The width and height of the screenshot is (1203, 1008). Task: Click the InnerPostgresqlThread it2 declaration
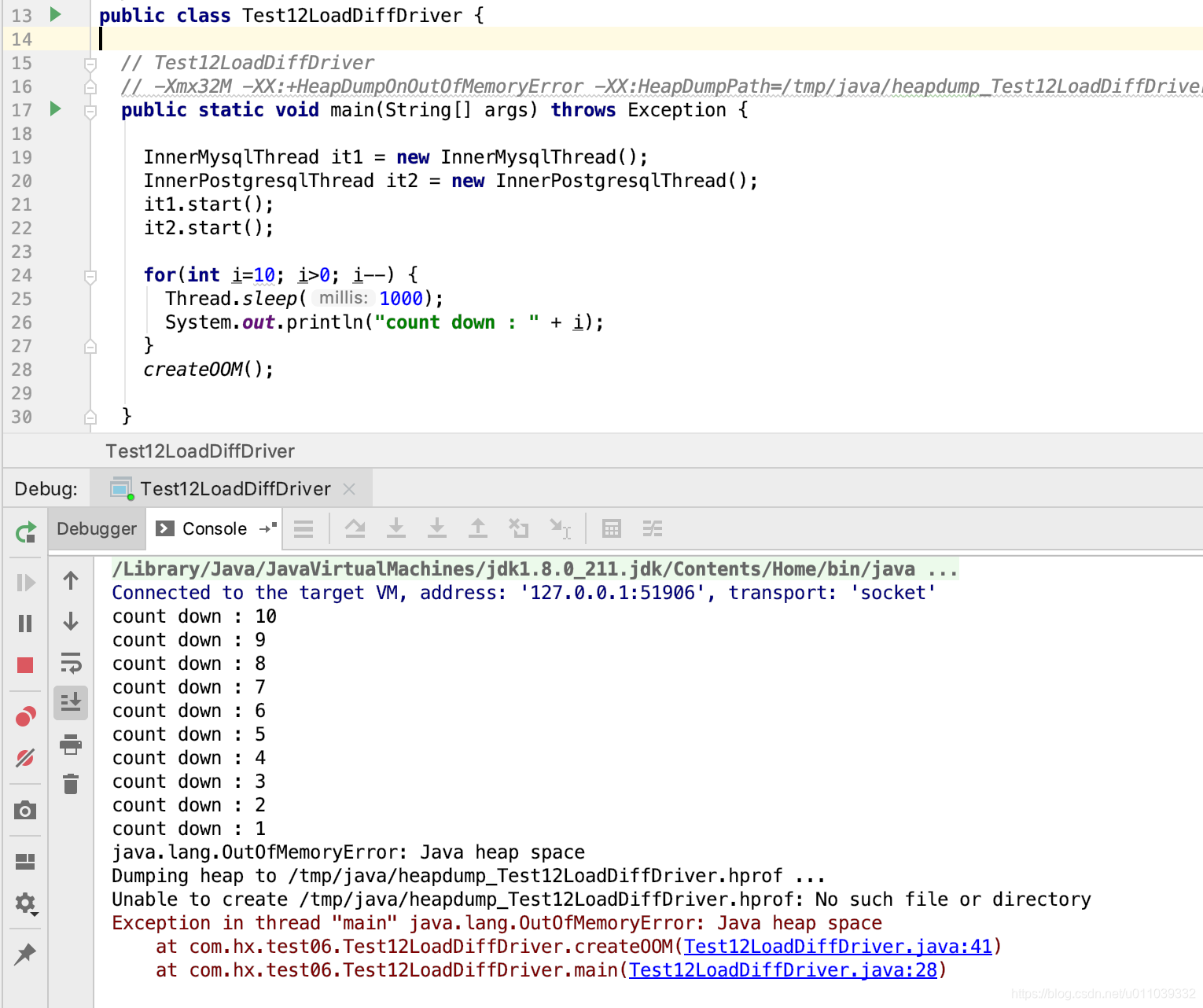(x=451, y=181)
